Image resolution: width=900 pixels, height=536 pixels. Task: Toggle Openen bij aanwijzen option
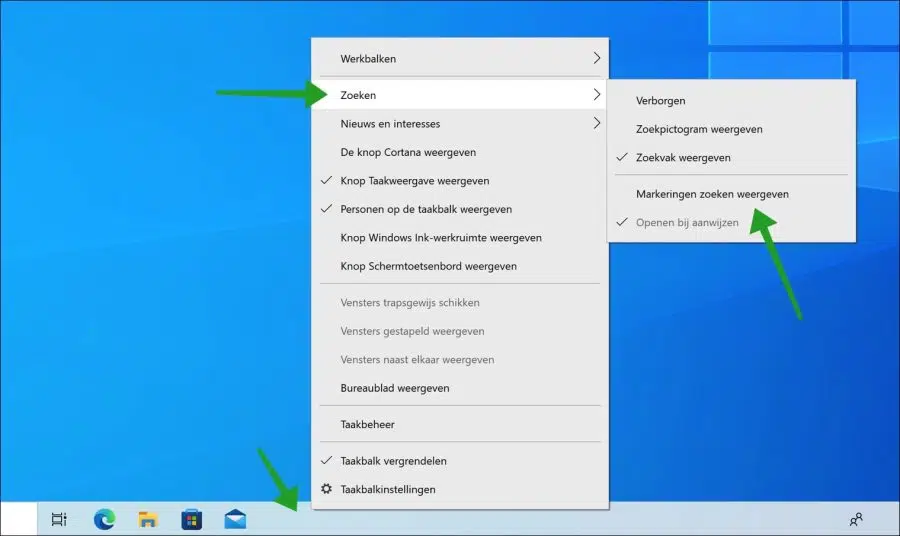pyautogui.click(x=731, y=223)
